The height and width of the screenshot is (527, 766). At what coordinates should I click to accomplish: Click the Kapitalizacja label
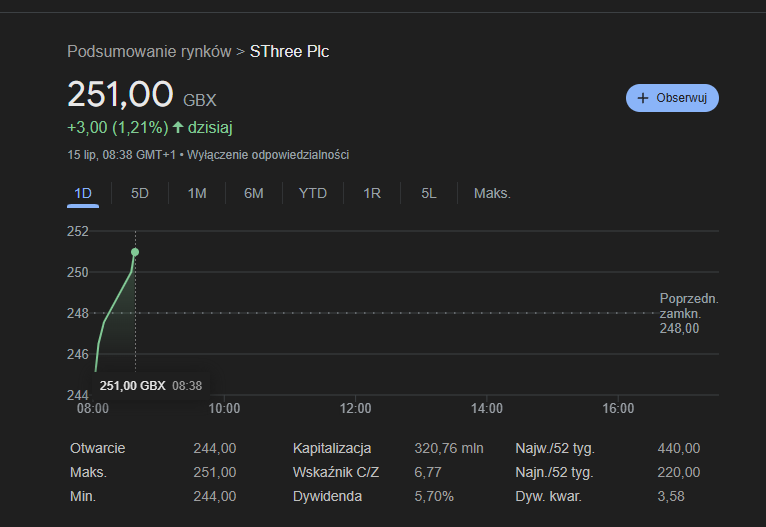pyautogui.click(x=332, y=448)
